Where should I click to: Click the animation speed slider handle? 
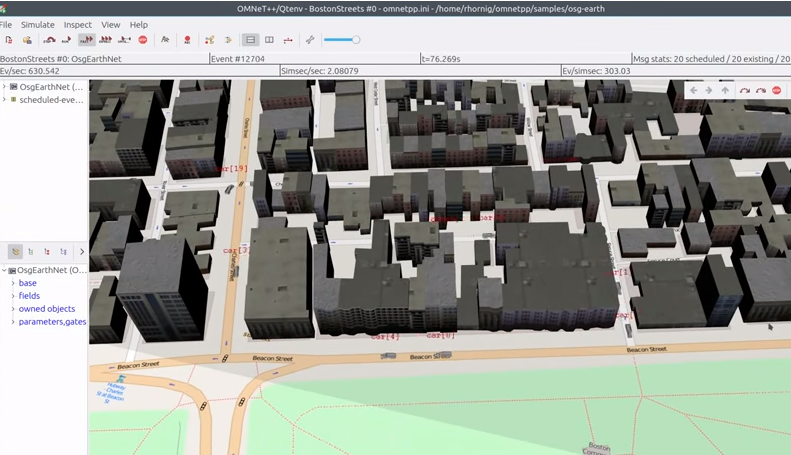[356, 40]
